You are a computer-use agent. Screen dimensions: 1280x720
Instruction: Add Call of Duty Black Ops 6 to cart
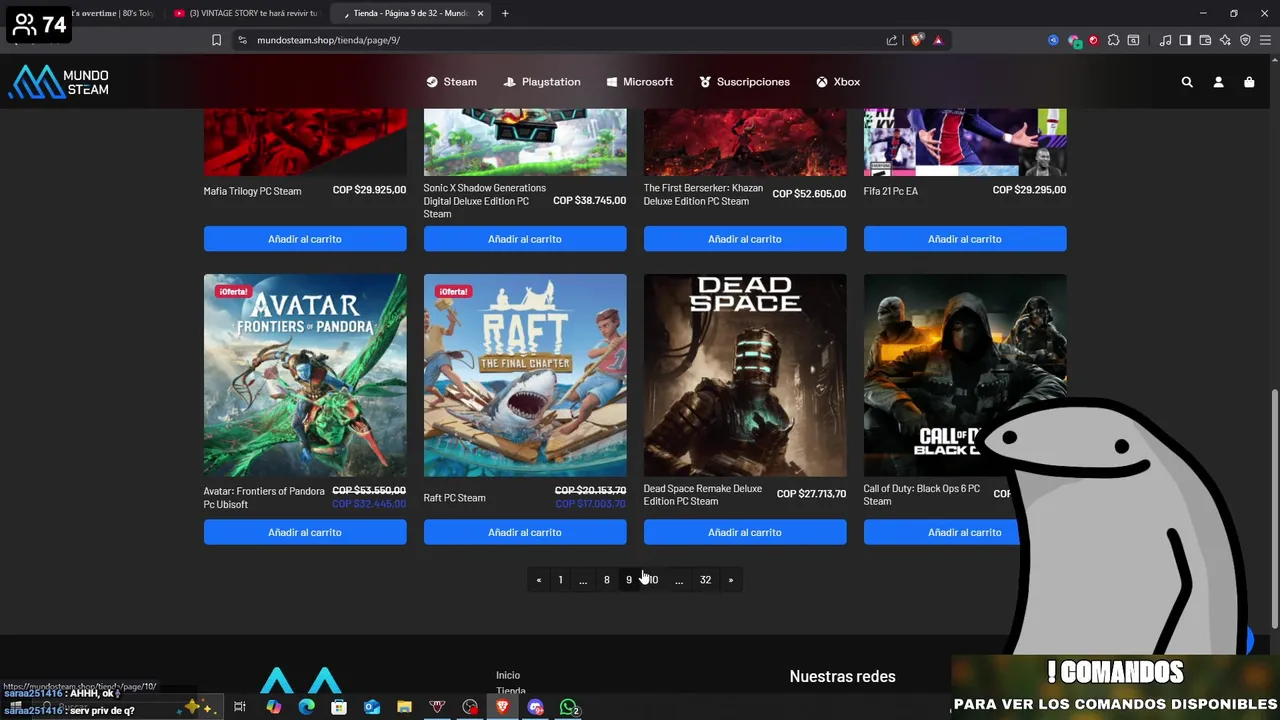tap(940, 532)
